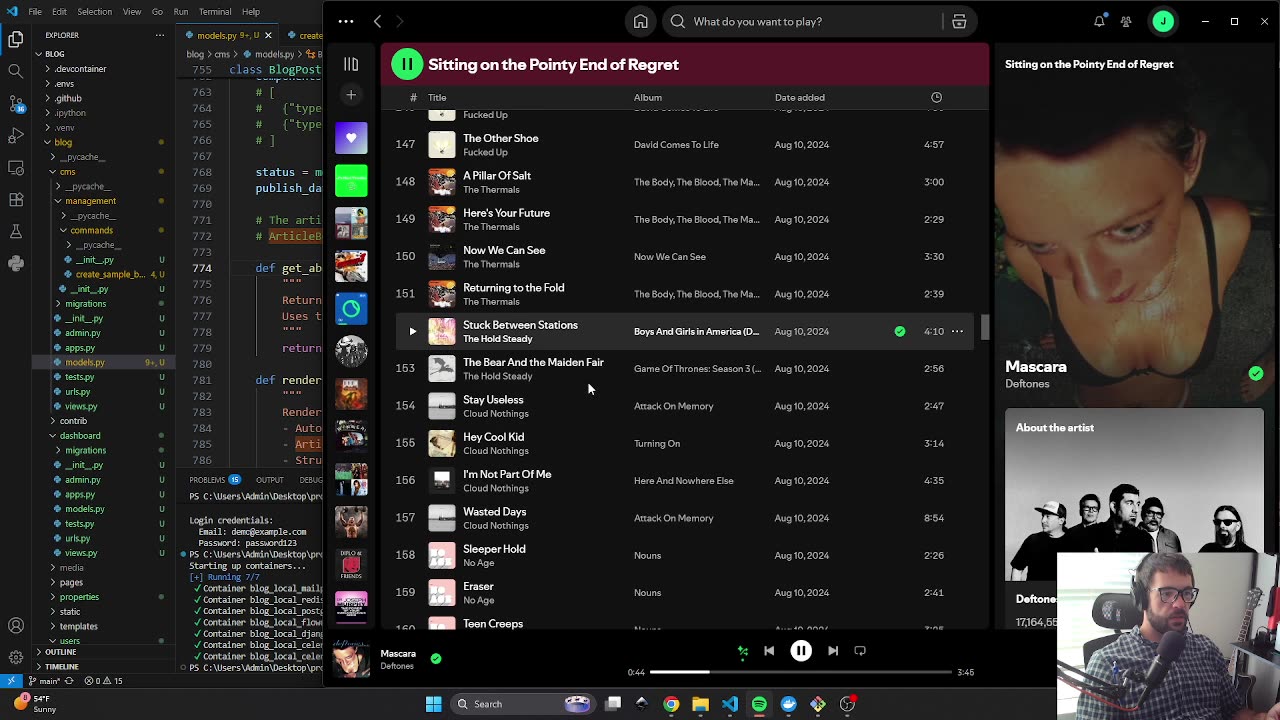Open create_sample_b file in Explorer
Screen dimensions: 1280x720
click(x=110, y=274)
